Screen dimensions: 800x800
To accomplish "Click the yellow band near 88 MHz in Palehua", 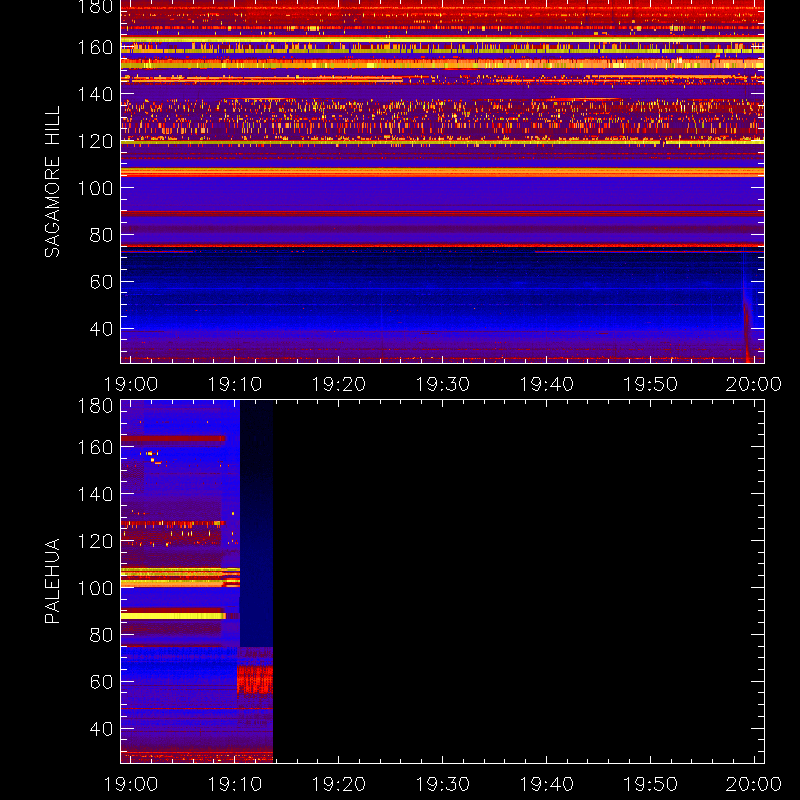I will pos(173,616).
